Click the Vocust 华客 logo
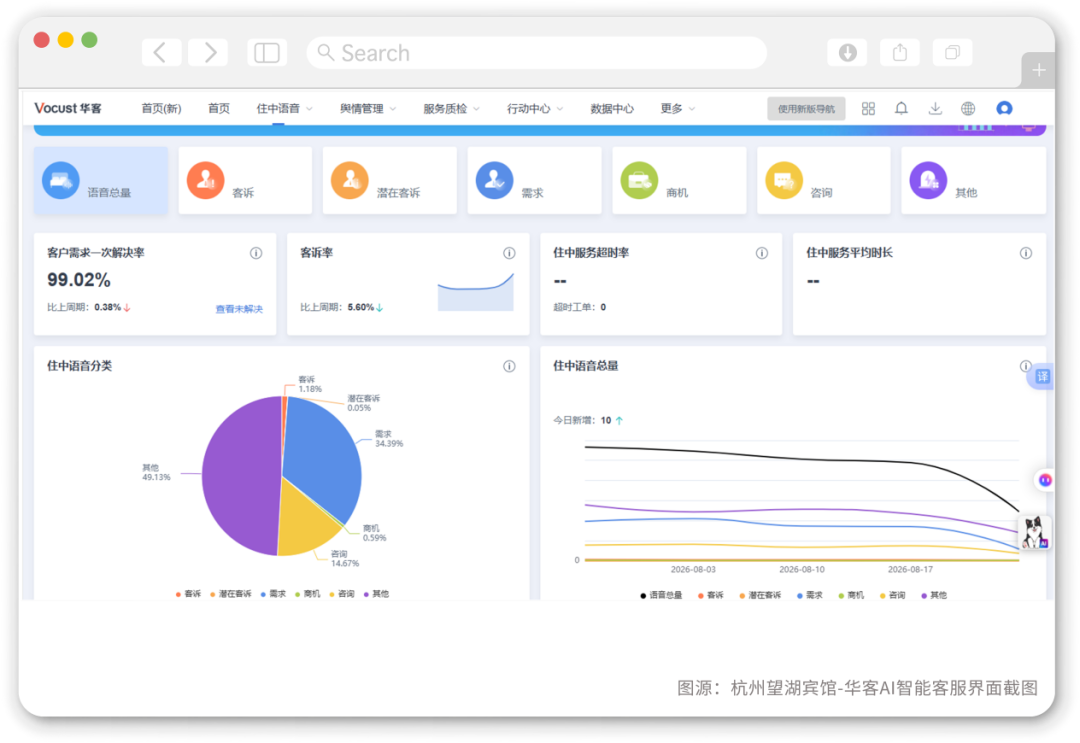The height and width of the screenshot is (743, 1080). coord(68,108)
